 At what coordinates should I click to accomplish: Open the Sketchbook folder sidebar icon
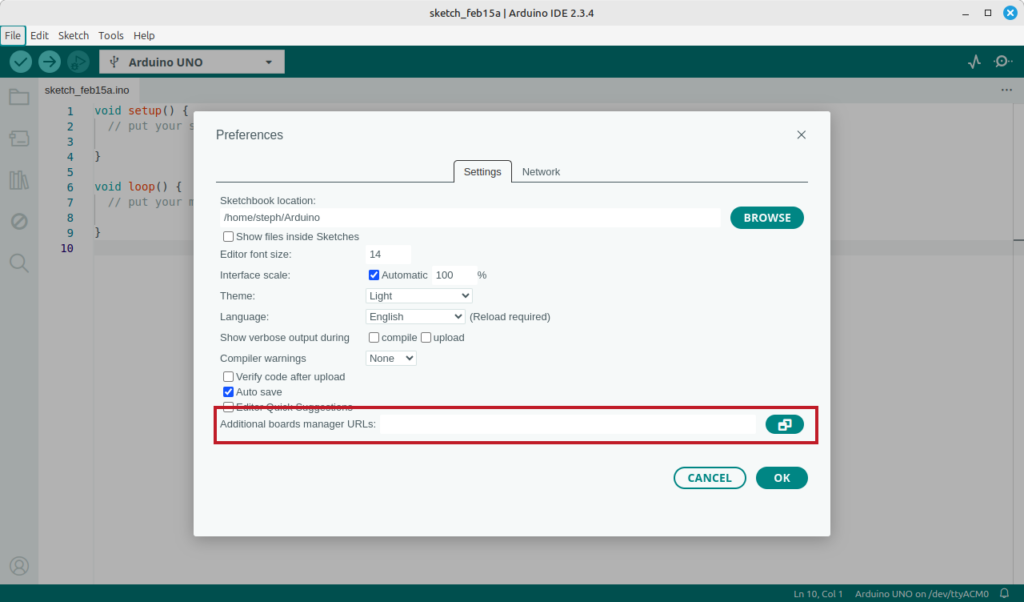click(x=19, y=97)
